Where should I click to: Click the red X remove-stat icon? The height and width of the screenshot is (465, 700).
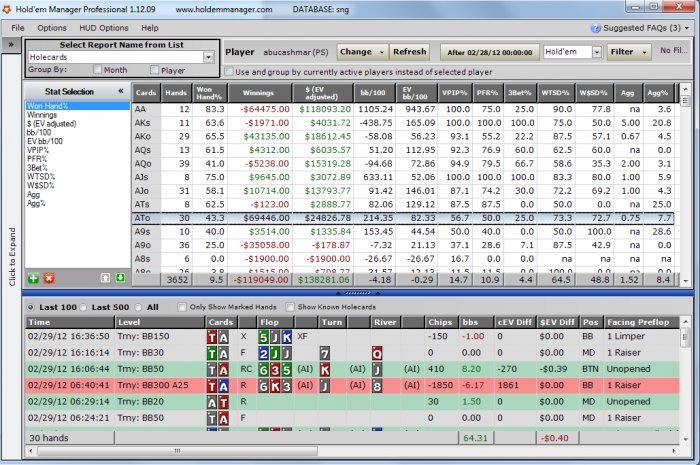pos(49,278)
